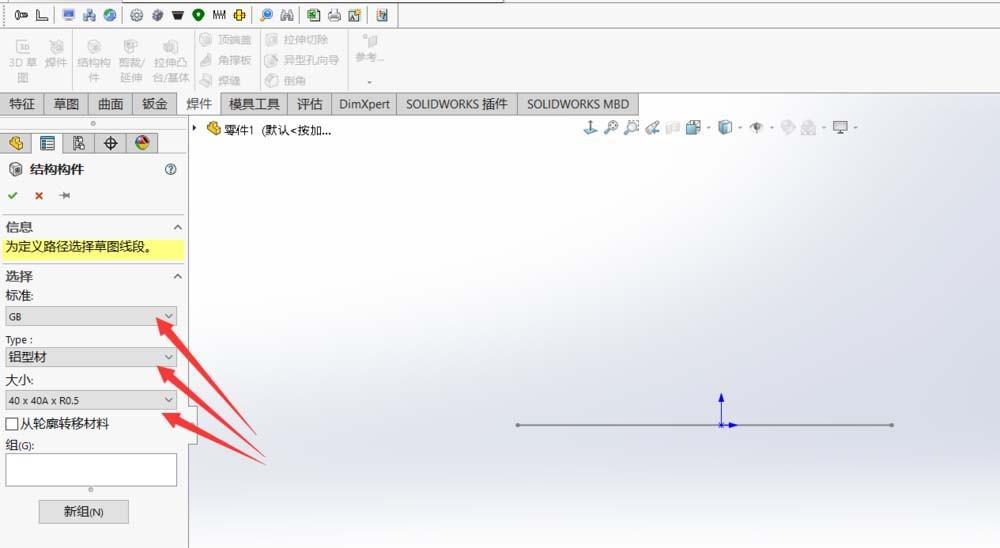Click 零件1 part name in flyout tree
The image size is (1000, 548).
tap(239, 130)
